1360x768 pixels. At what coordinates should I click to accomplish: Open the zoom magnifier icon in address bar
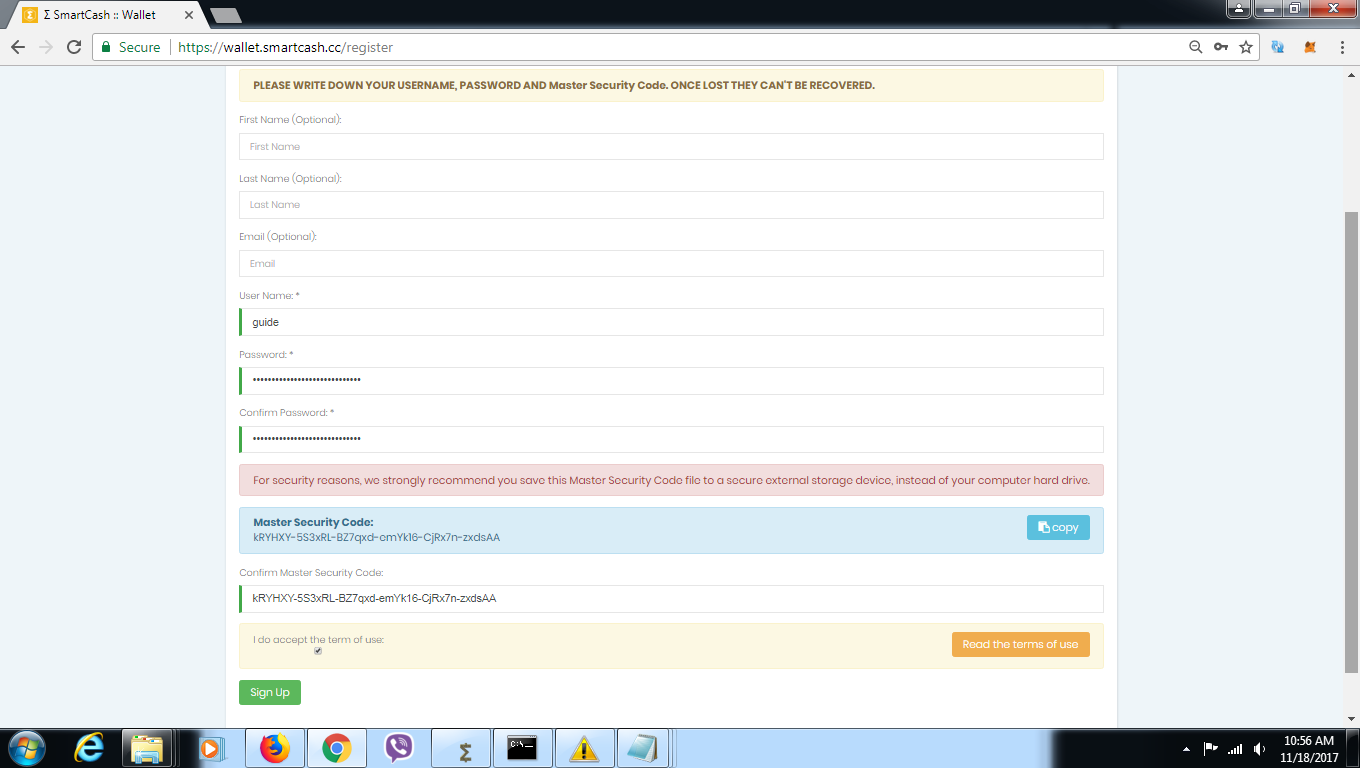point(1195,47)
